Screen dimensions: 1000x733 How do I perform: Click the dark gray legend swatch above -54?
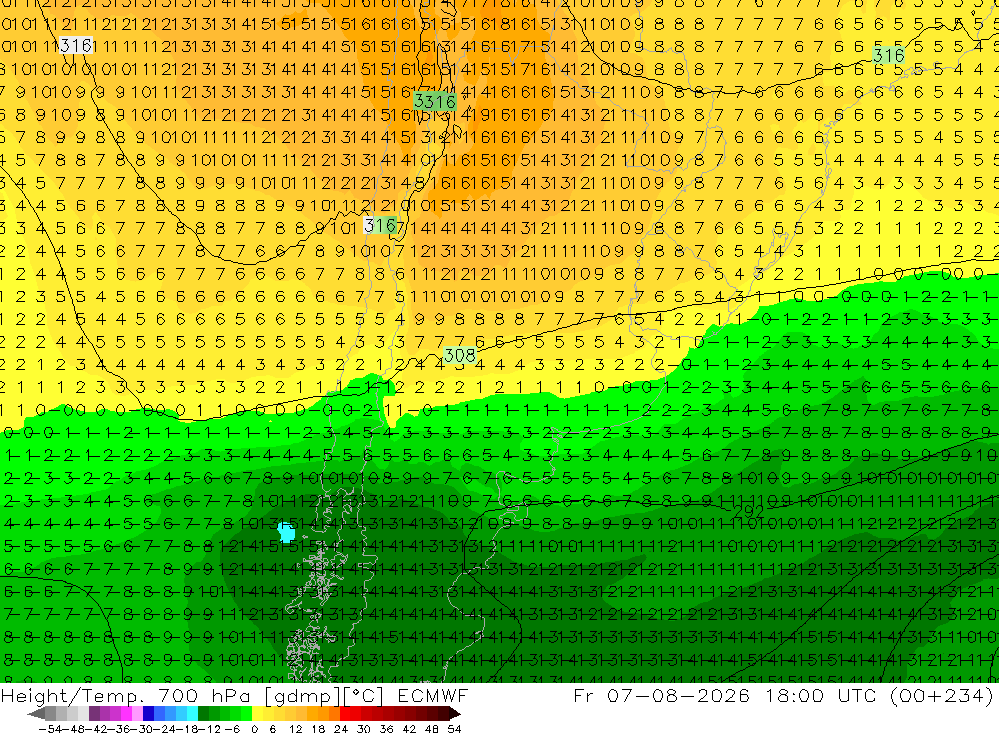50,714
